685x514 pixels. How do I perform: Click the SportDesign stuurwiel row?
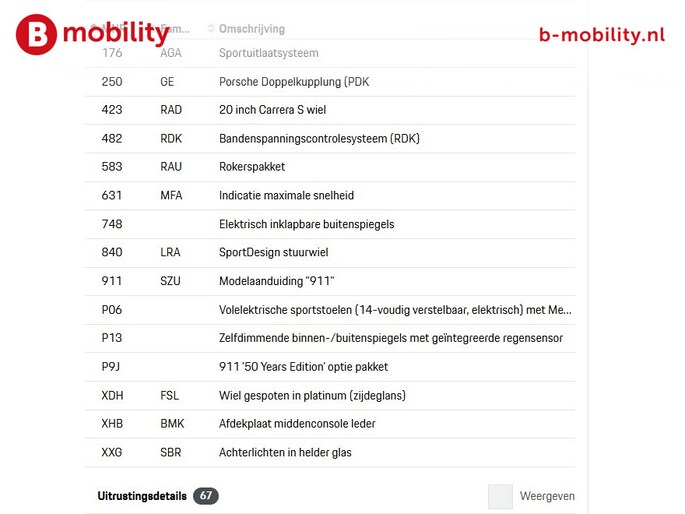point(273,253)
